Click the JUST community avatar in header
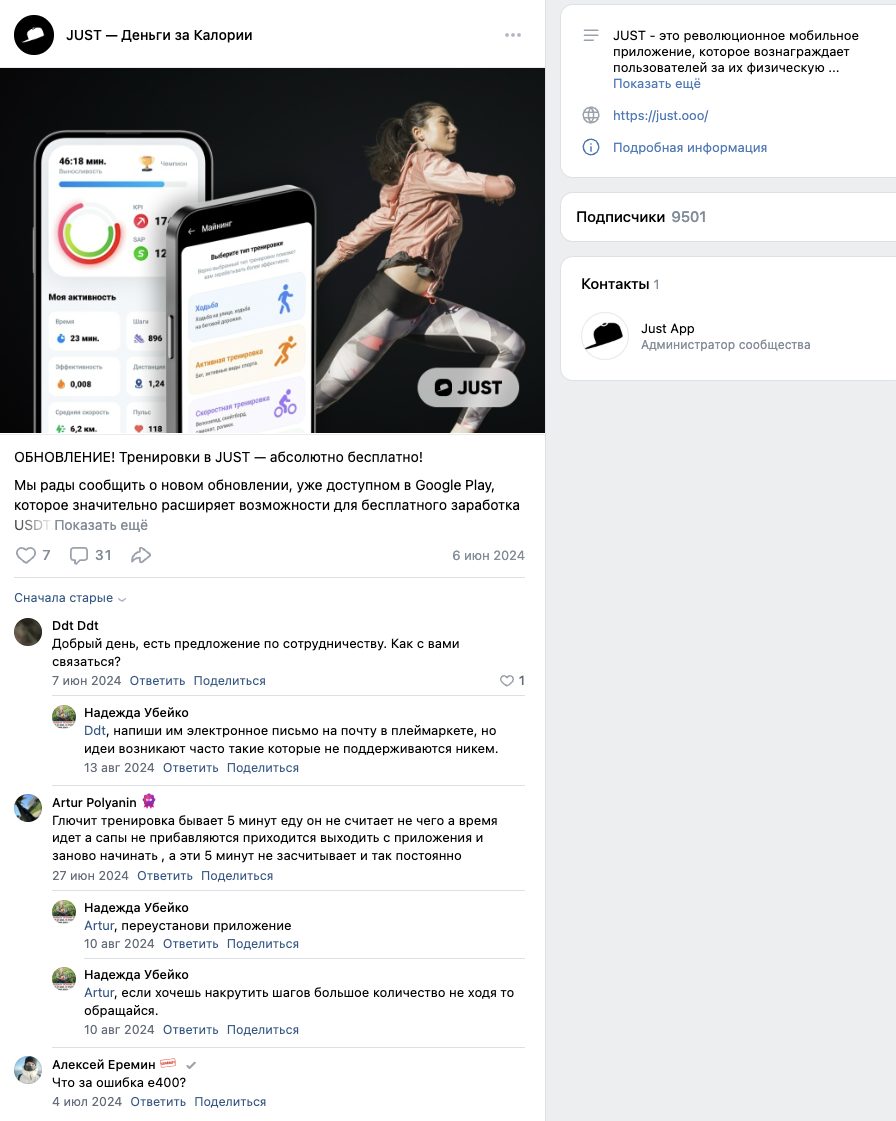The width and height of the screenshot is (896, 1121). (x=34, y=35)
